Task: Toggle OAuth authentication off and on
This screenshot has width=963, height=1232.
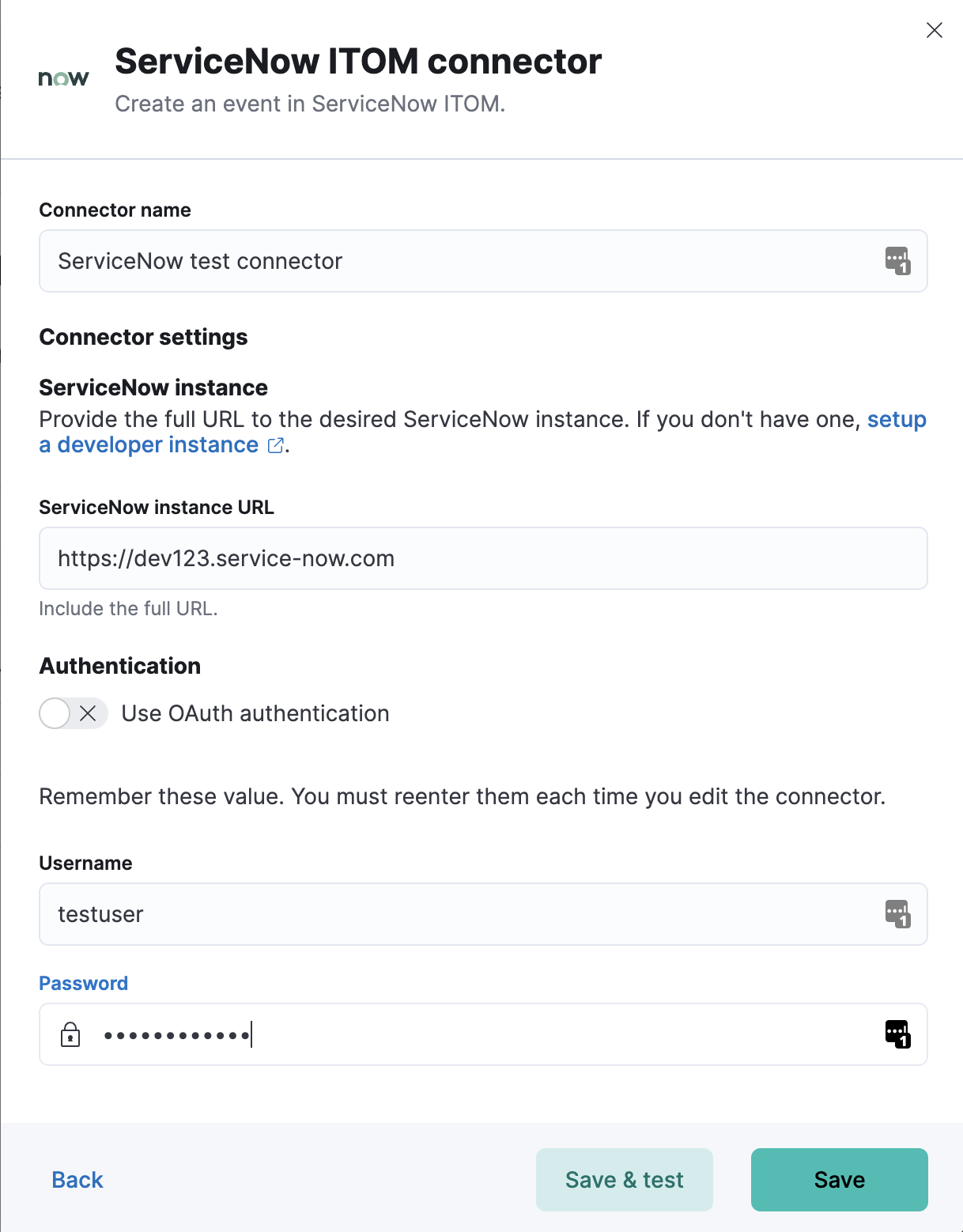Action: pos(73,713)
